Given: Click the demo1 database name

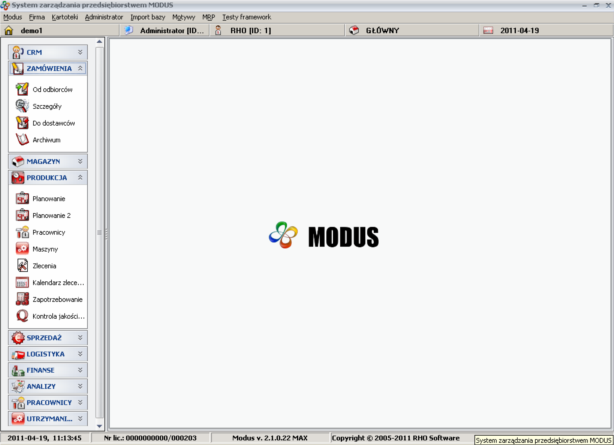Looking at the screenshot, I should coord(31,31).
